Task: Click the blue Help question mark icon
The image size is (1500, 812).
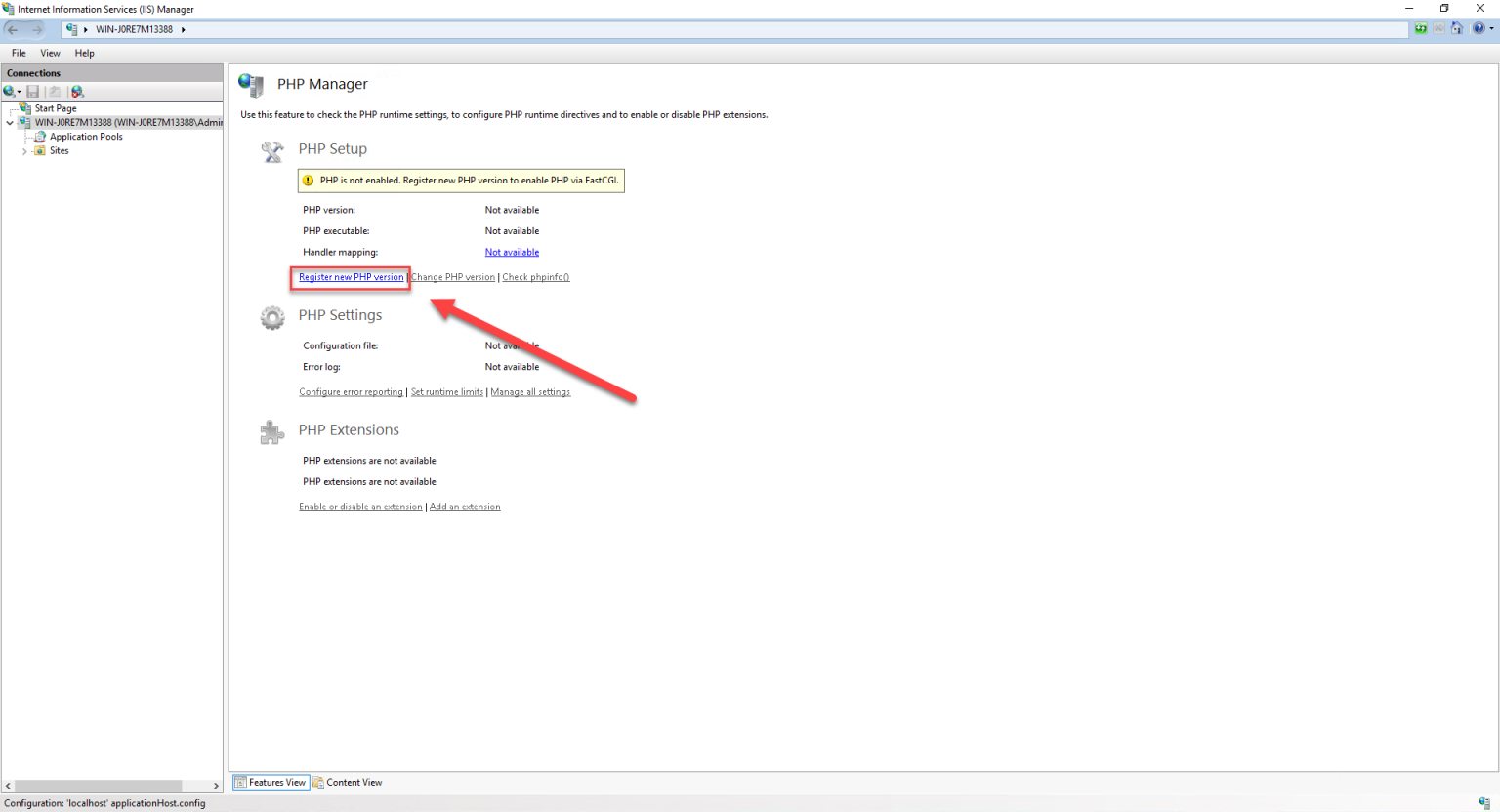Action: point(1479,28)
